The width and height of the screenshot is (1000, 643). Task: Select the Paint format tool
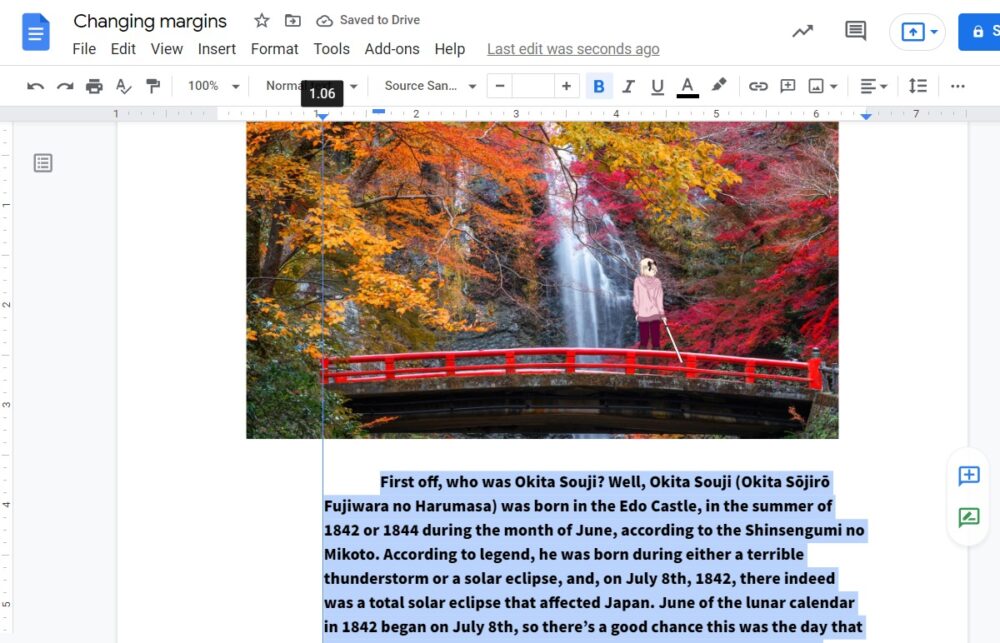click(153, 86)
